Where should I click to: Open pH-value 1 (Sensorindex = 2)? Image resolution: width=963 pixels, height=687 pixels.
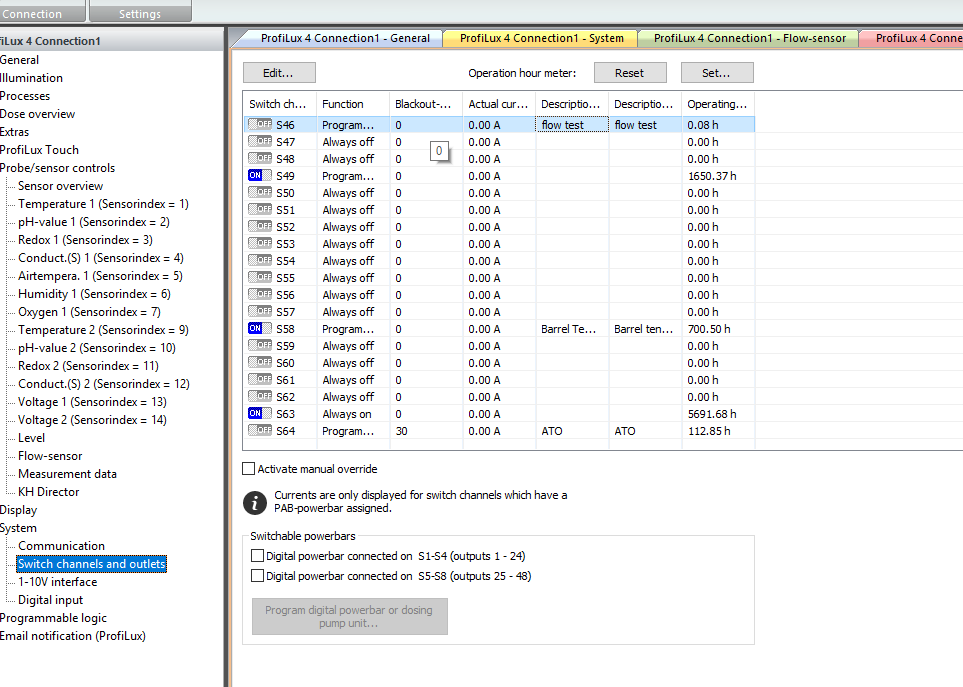point(93,222)
